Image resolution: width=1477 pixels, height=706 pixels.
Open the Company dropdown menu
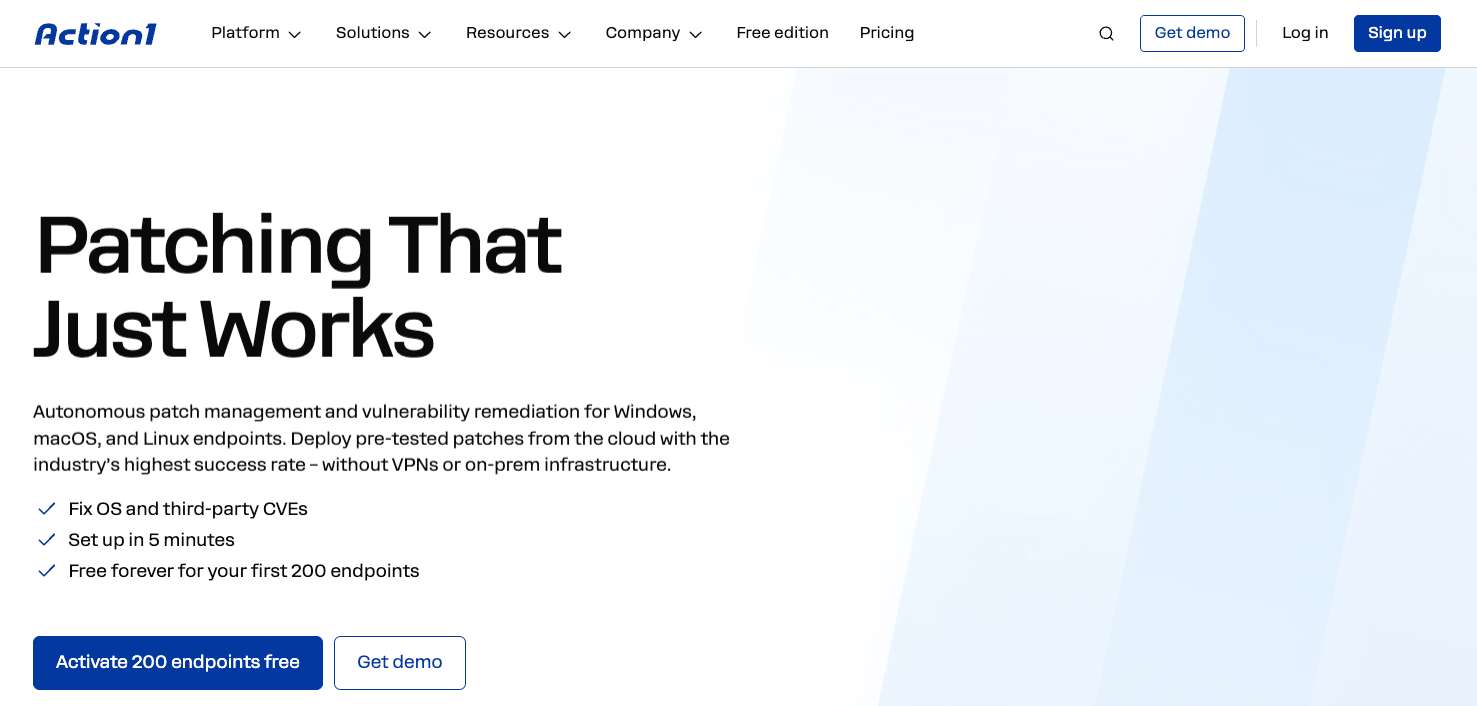click(654, 33)
